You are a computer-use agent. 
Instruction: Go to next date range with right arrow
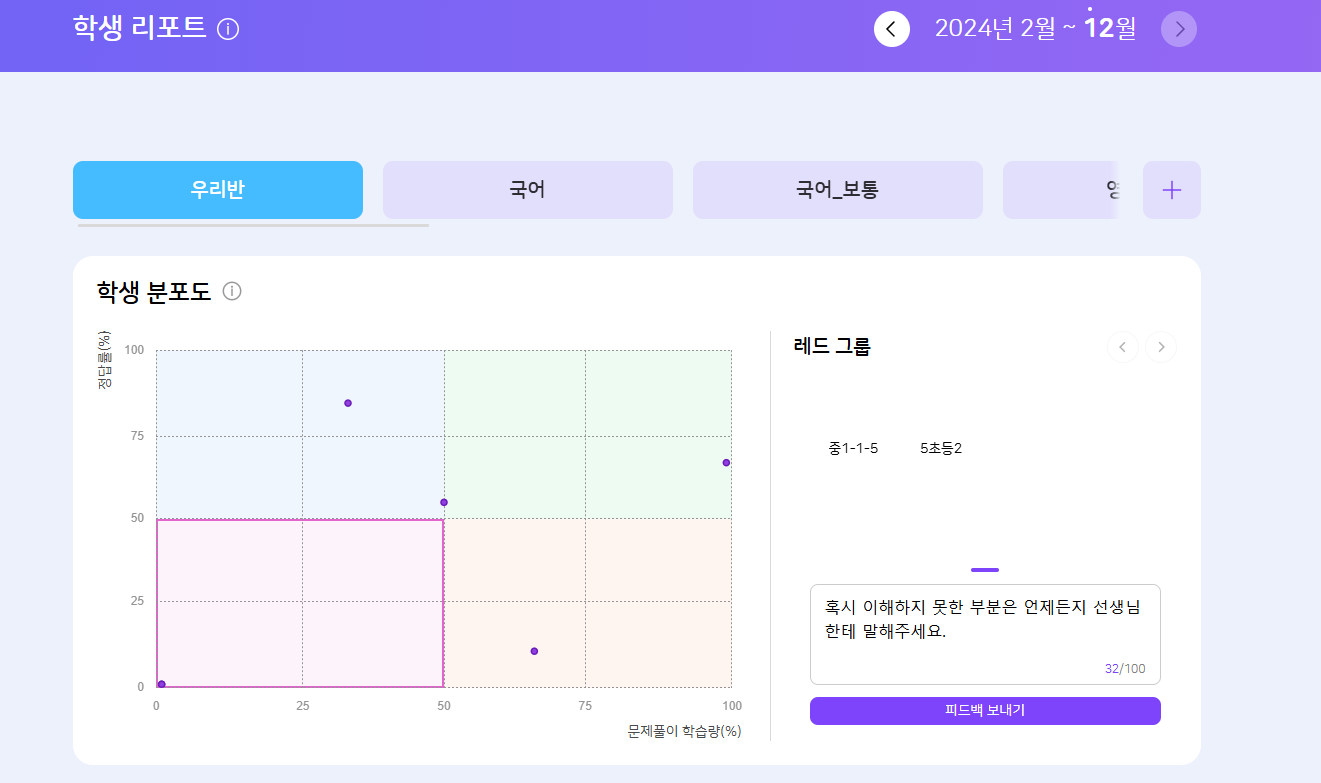tap(1178, 29)
